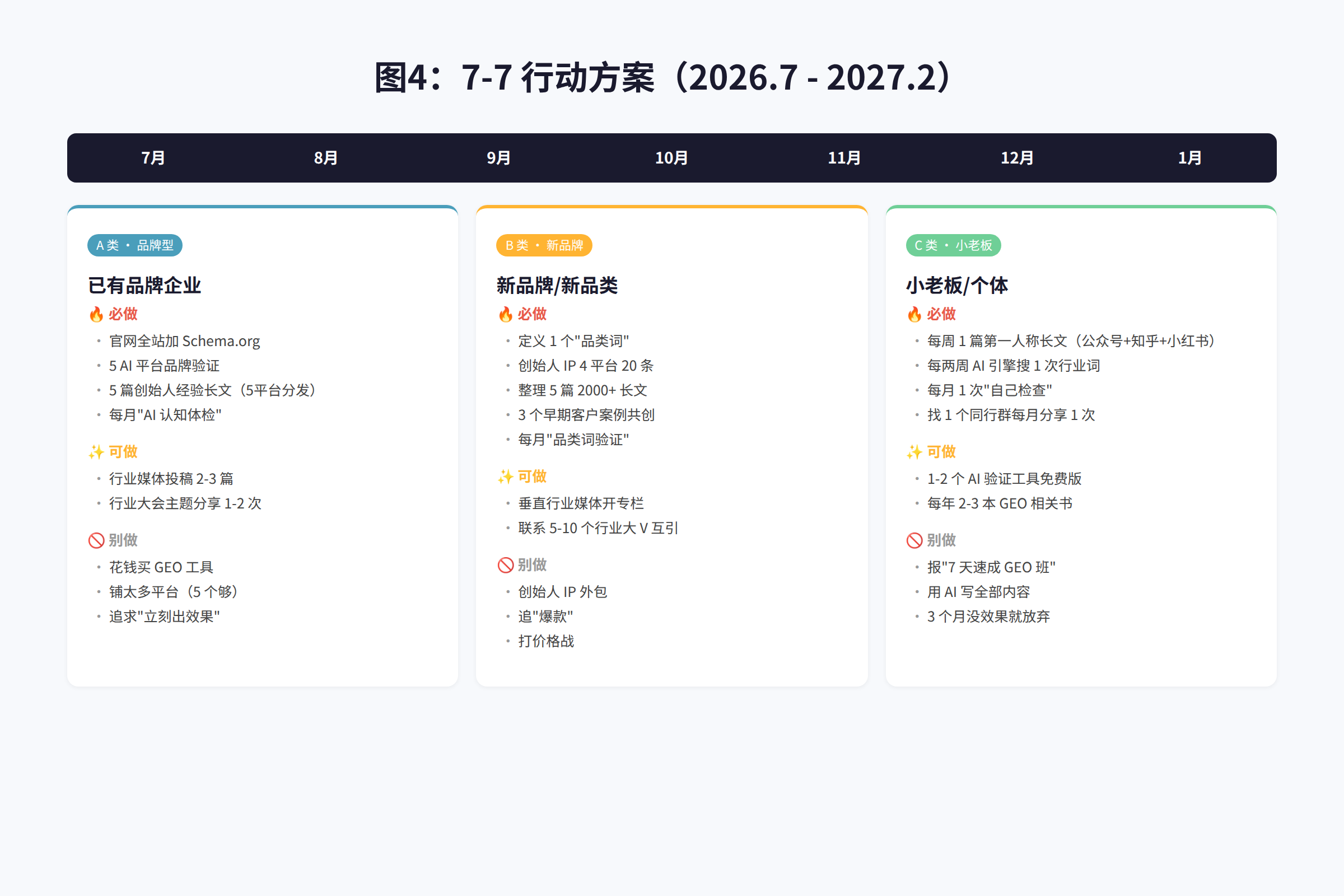Click the fire icon beside 必做 in 已有品牌企业 card

(96, 314)
